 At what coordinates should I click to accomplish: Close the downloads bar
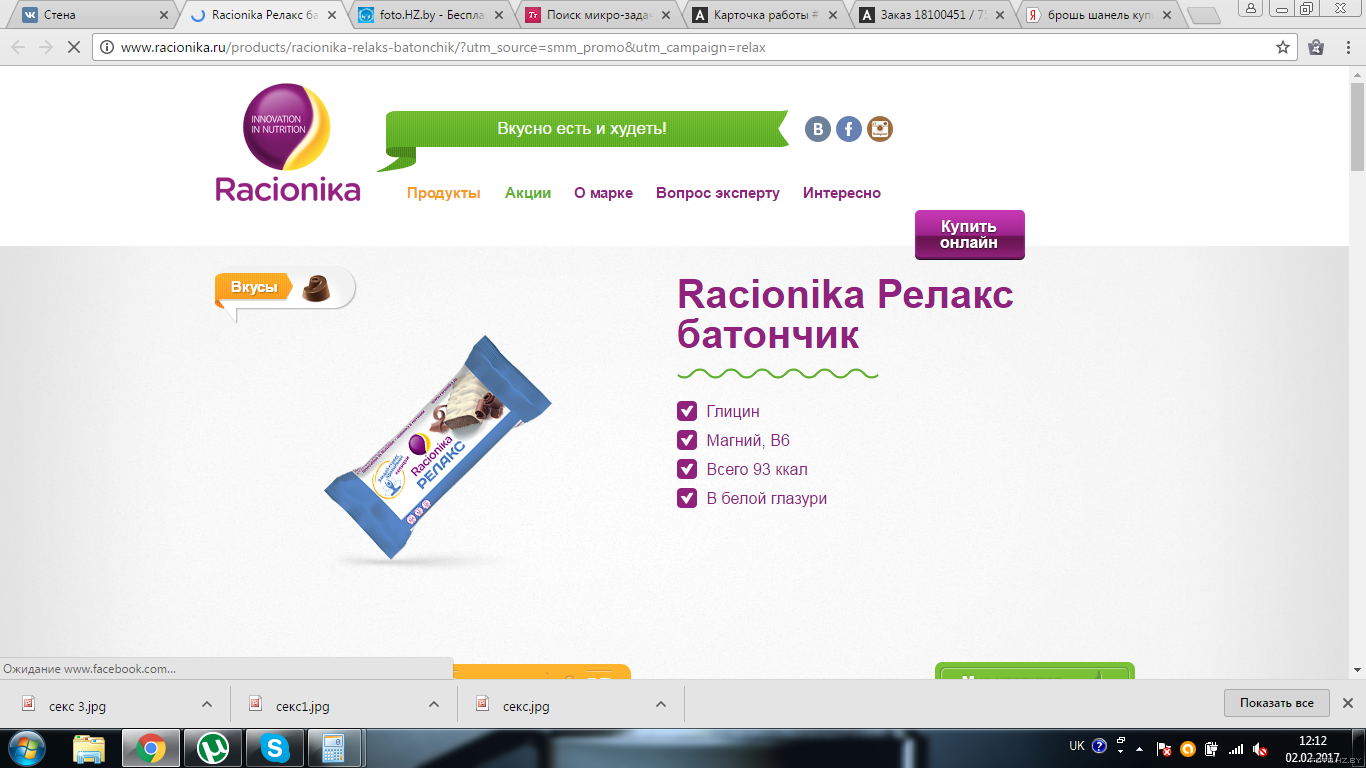[x=1347, y=703]
